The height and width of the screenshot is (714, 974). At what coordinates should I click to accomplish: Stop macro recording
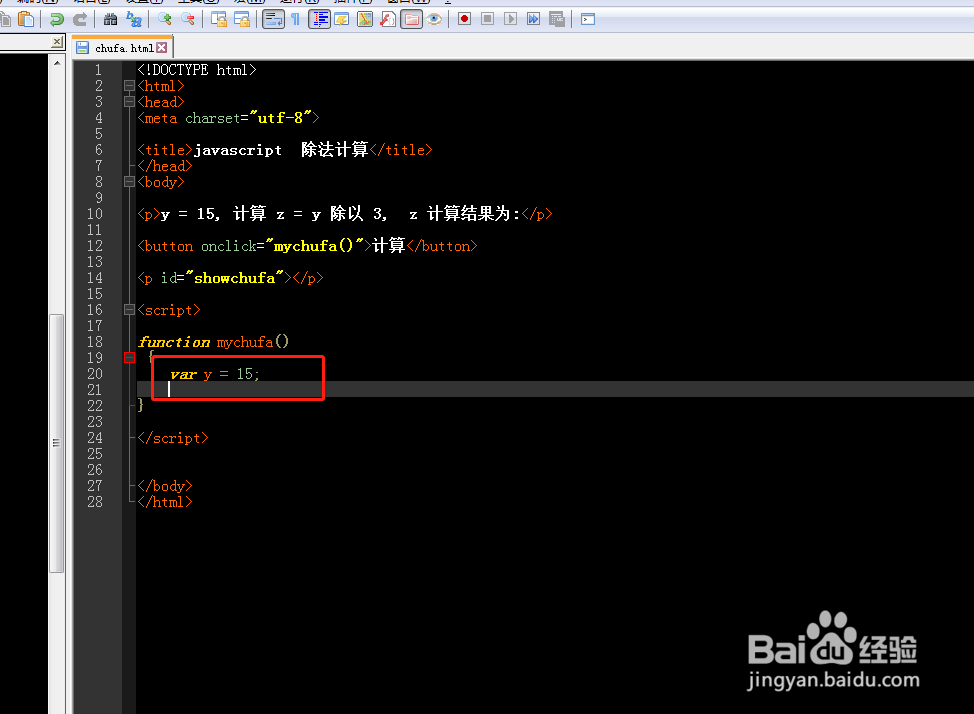[x=488, y=19]
